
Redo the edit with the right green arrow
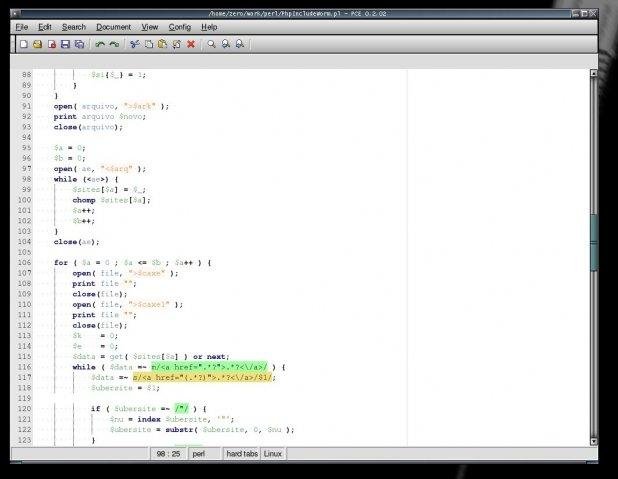pos(114,44)
